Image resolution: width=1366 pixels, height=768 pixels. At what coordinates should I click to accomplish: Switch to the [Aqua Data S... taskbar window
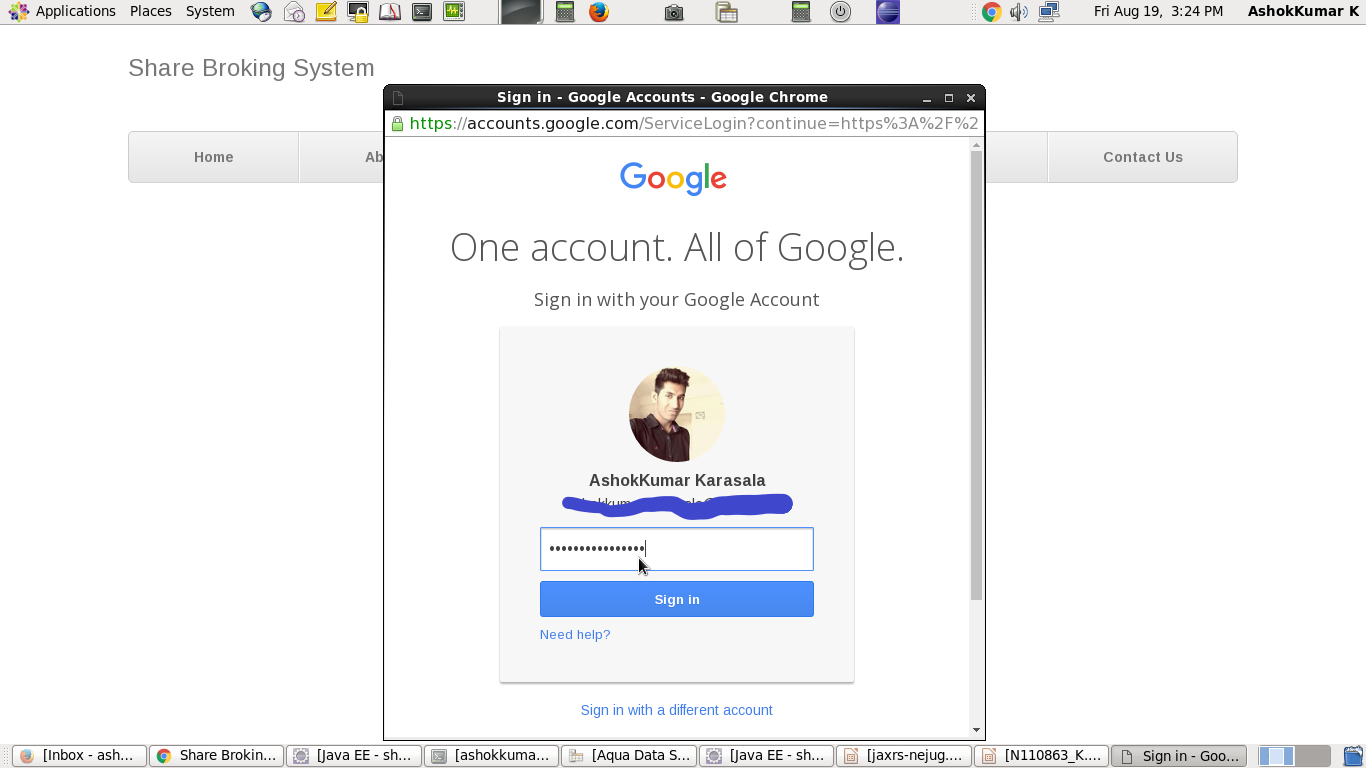click(x=628, y=756)
